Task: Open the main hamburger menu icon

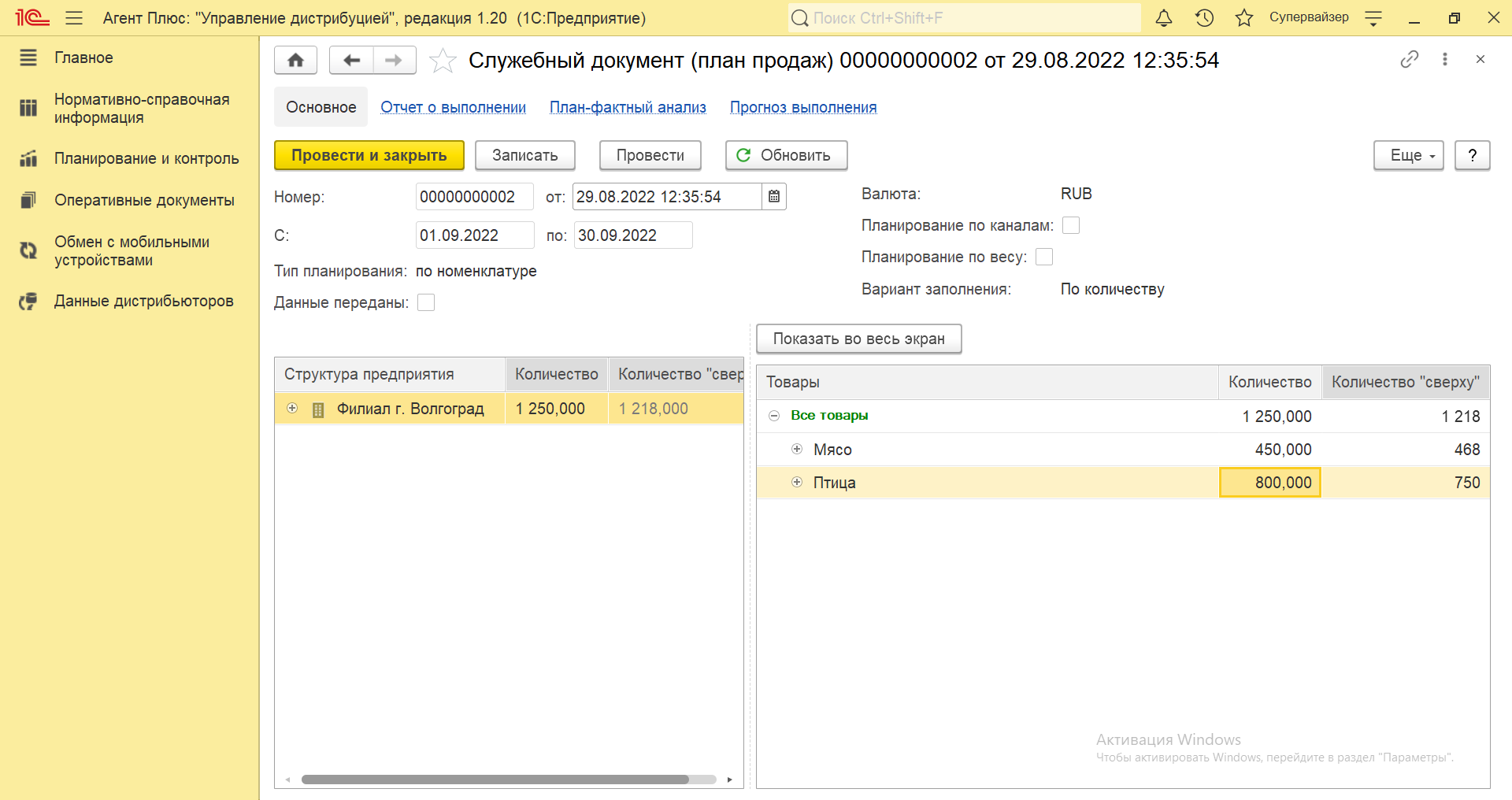Action: 74,18
